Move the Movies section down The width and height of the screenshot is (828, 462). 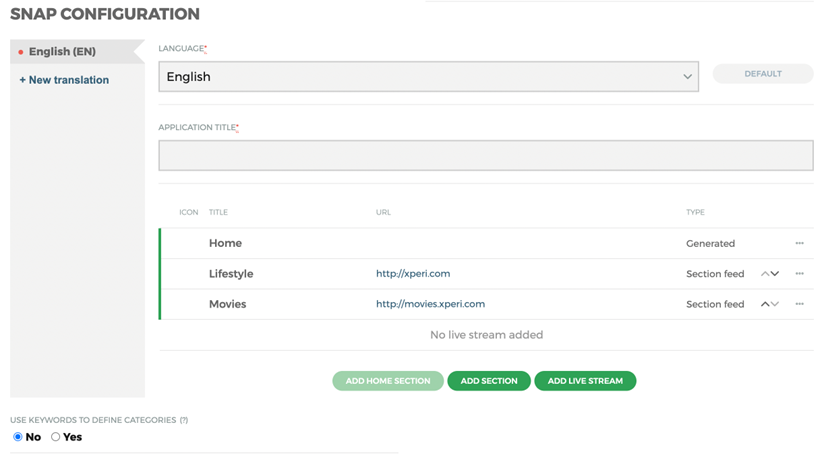tap(775, 304)
